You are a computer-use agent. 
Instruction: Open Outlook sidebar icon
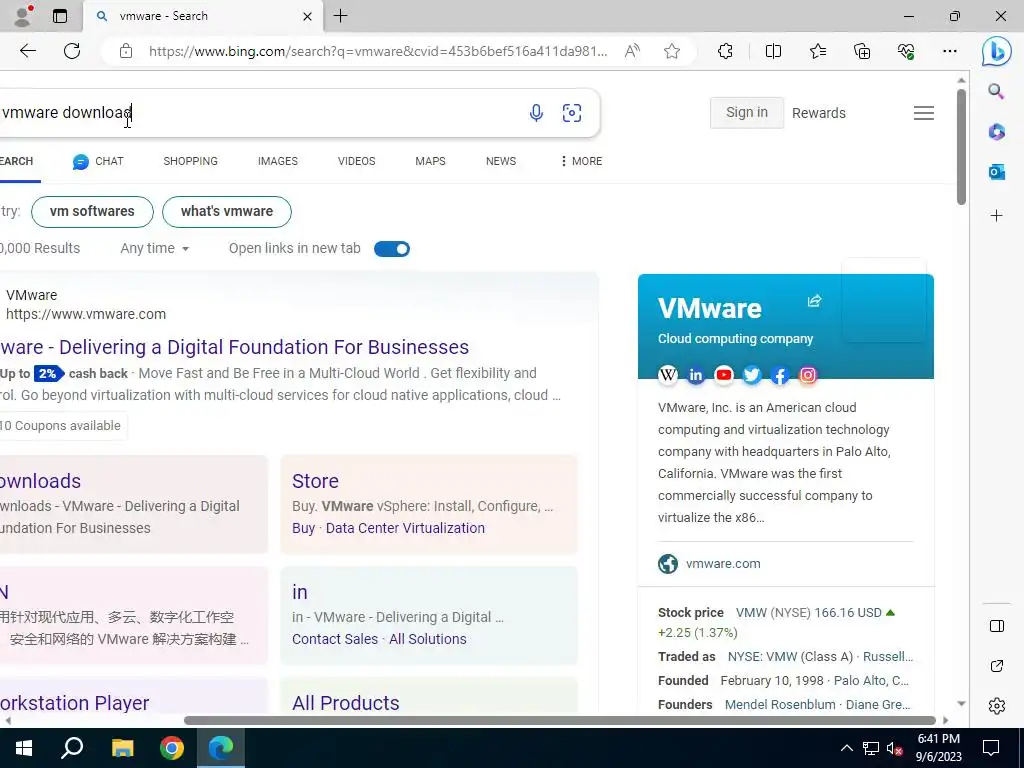click(996, 172)
